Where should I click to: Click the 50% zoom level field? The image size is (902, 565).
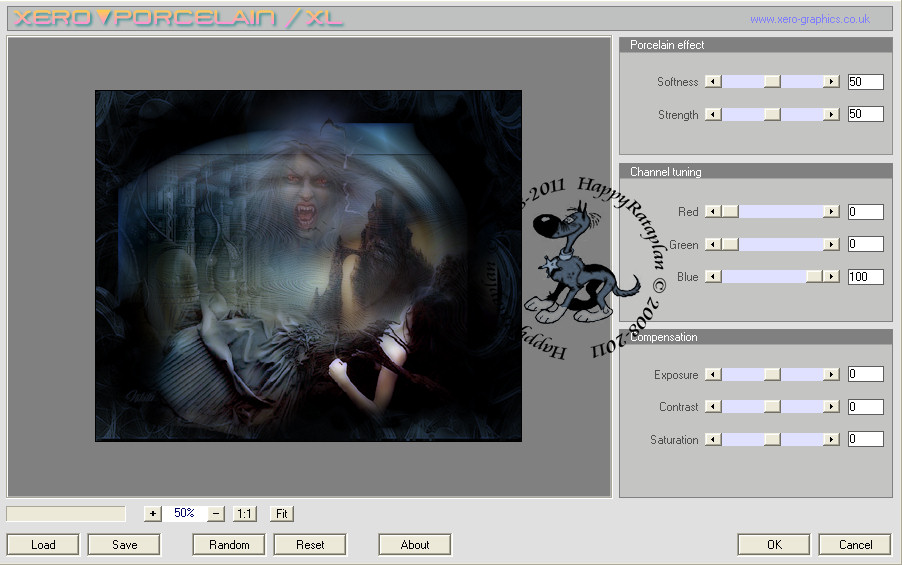pos(184,513)
